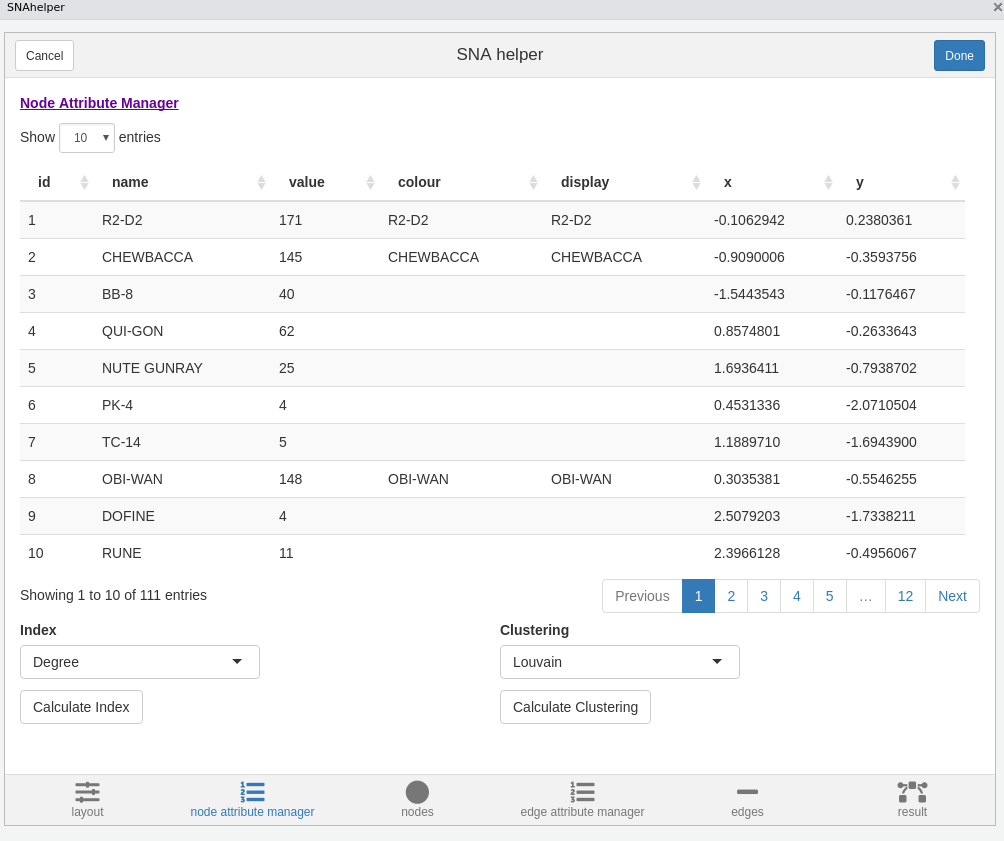
Task: Click the Node Attribute Manager link
Action: coord(99,103)
